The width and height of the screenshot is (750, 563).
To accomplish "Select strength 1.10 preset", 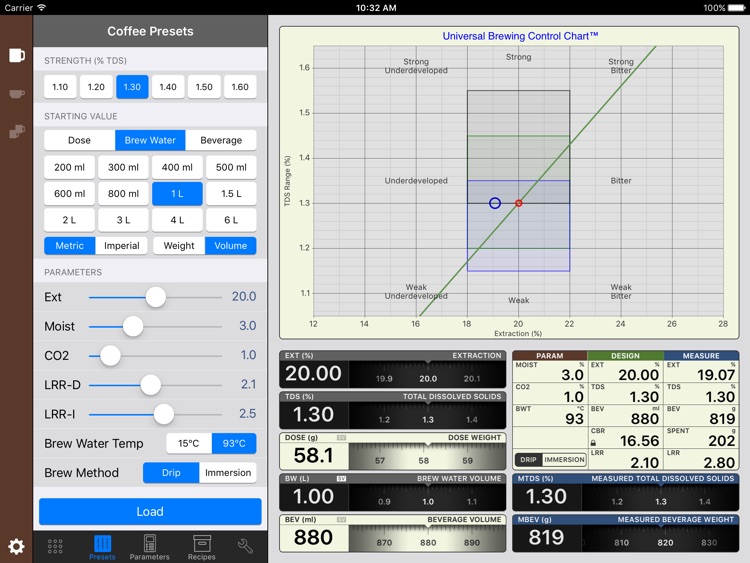I will point(60,87).
